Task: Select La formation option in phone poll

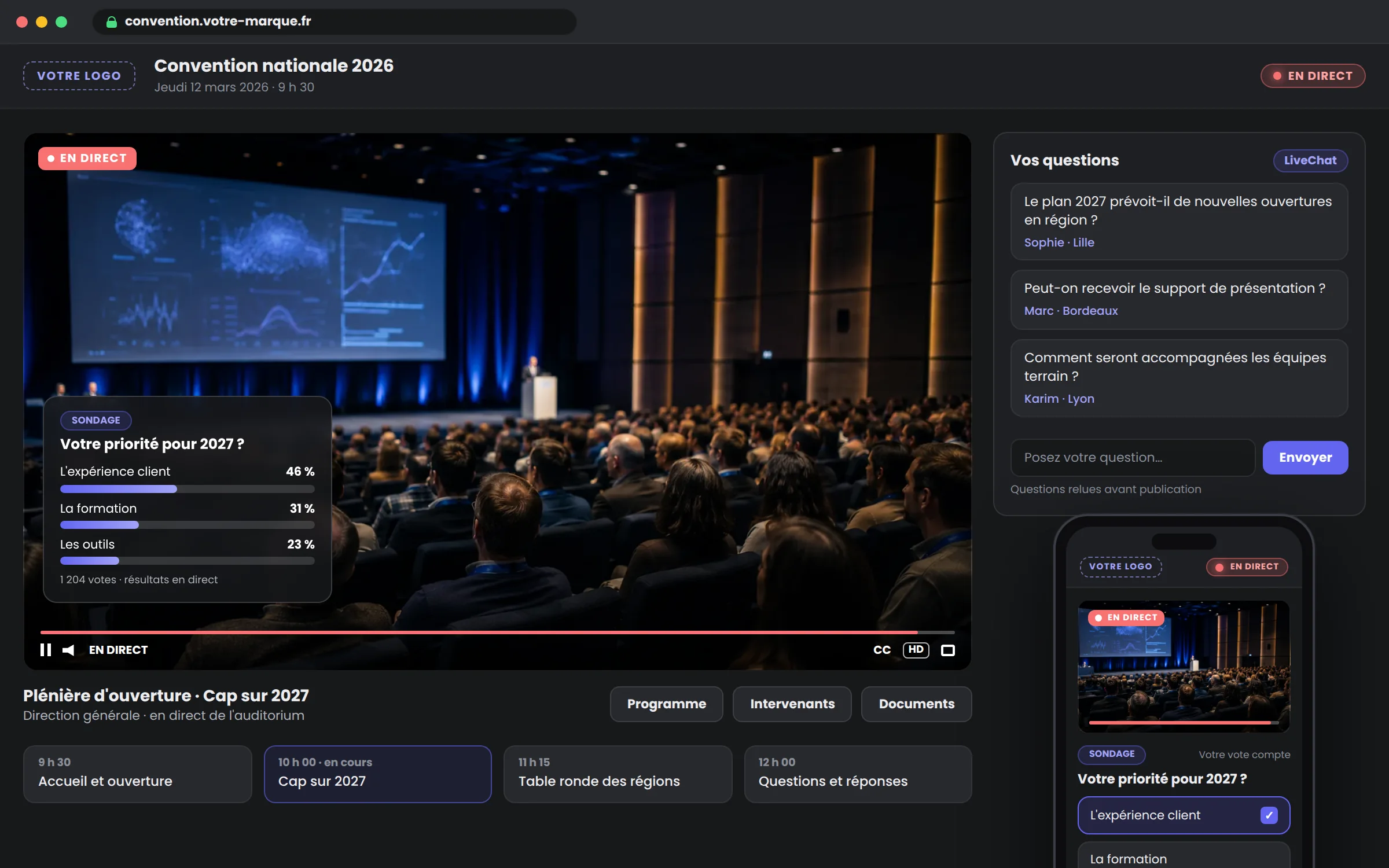Action: 1184,856
